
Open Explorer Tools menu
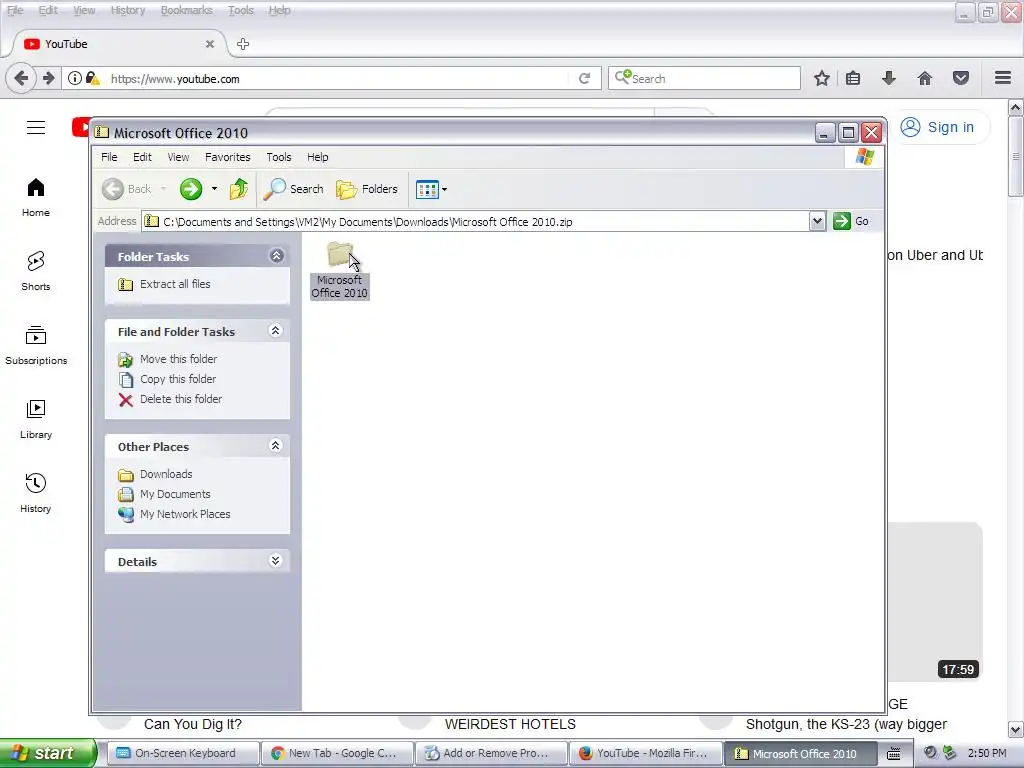[x=279, y=157]
